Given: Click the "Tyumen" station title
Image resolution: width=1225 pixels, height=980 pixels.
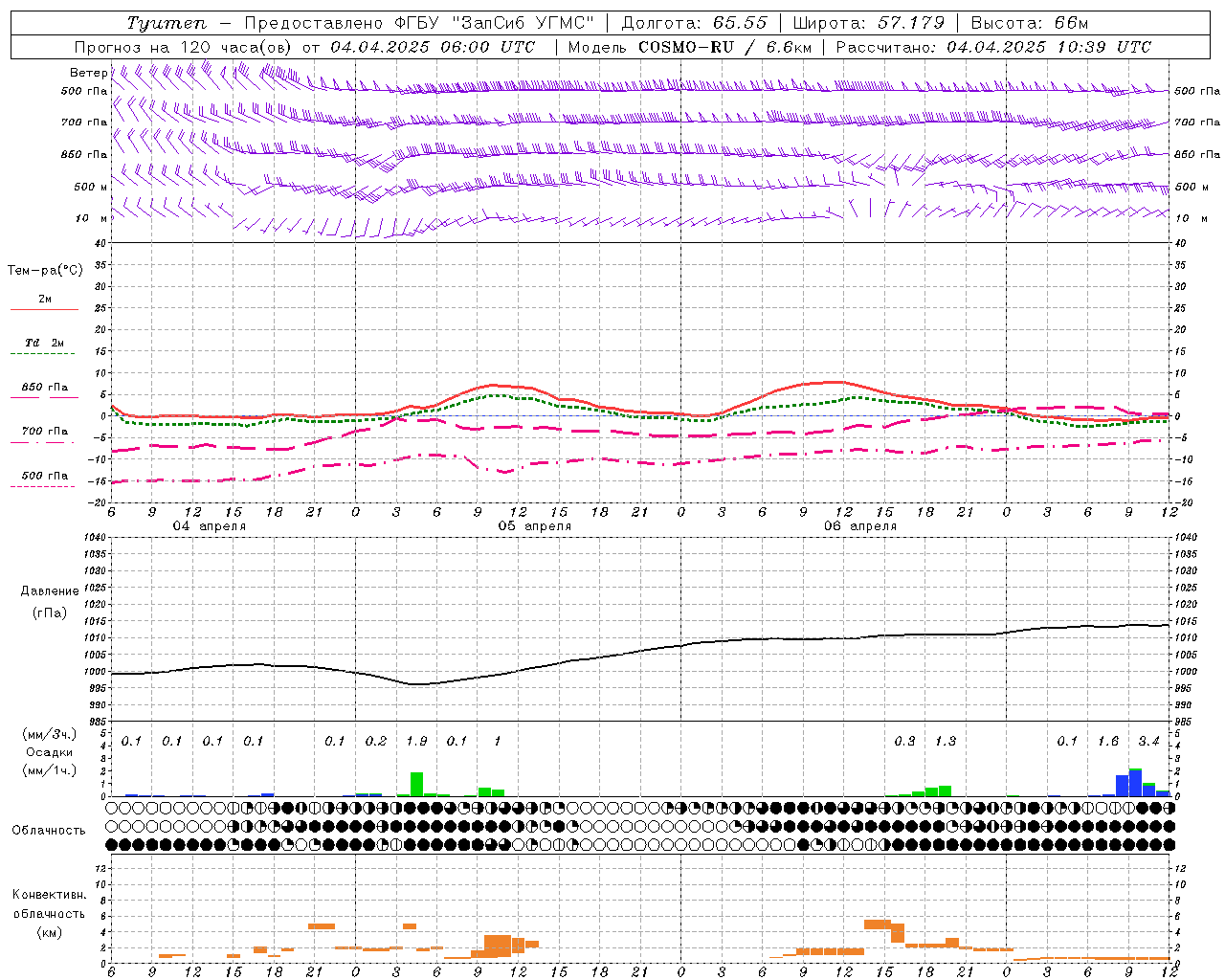Looking at the screenshot, I should coord(166,24).
